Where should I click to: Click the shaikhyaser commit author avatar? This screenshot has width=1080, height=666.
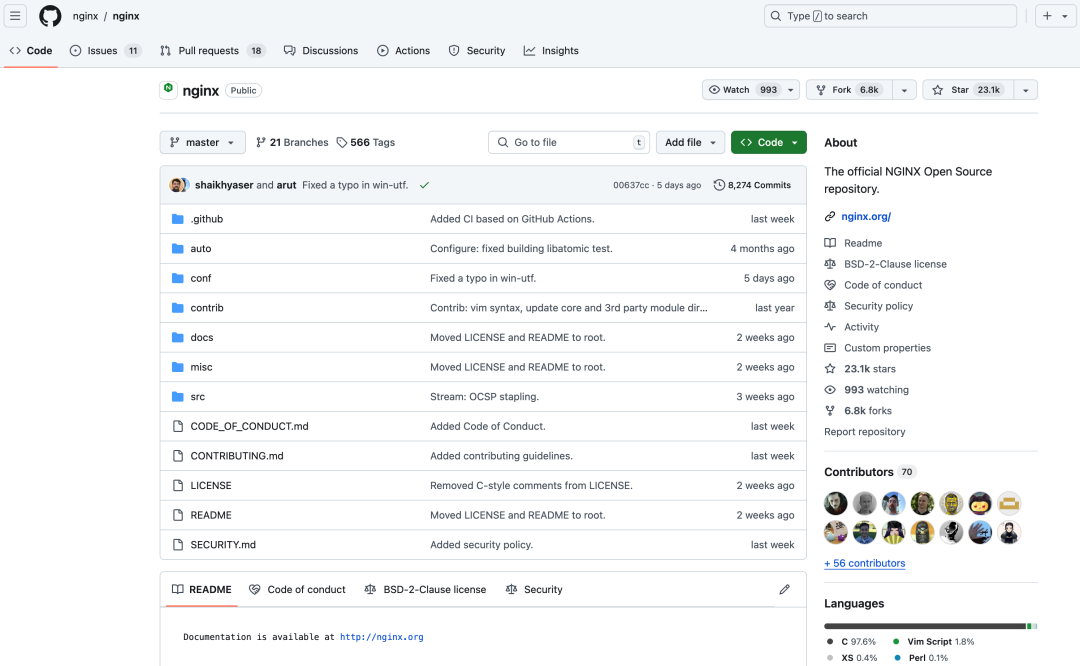[x=177, y=185]
